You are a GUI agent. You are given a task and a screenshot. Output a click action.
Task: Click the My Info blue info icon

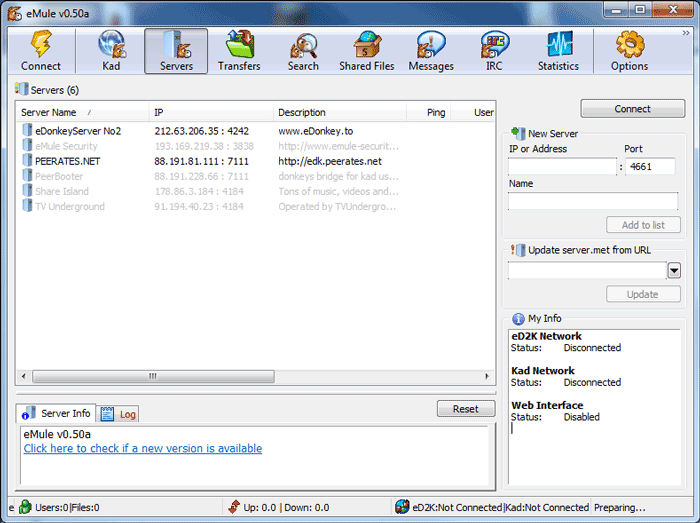(x=518, y=319)
